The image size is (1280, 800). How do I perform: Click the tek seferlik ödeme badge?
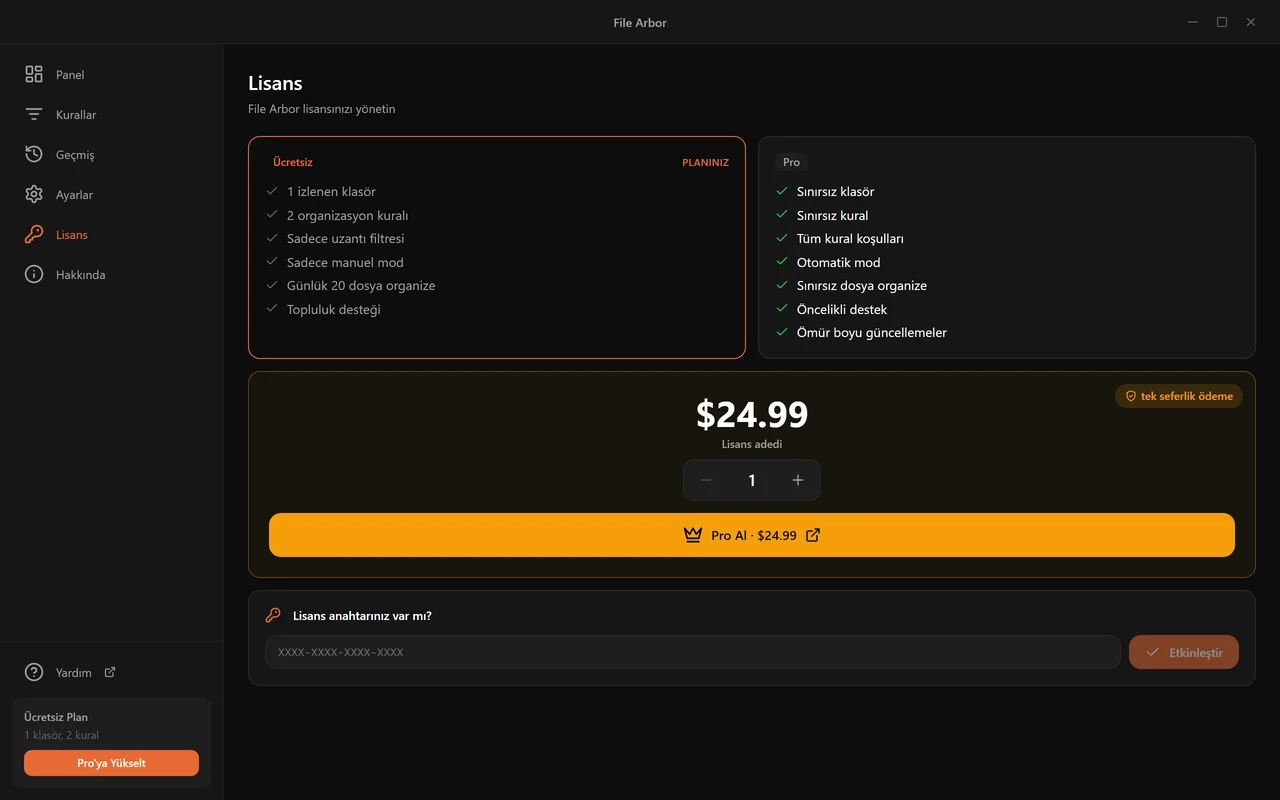1179,396
